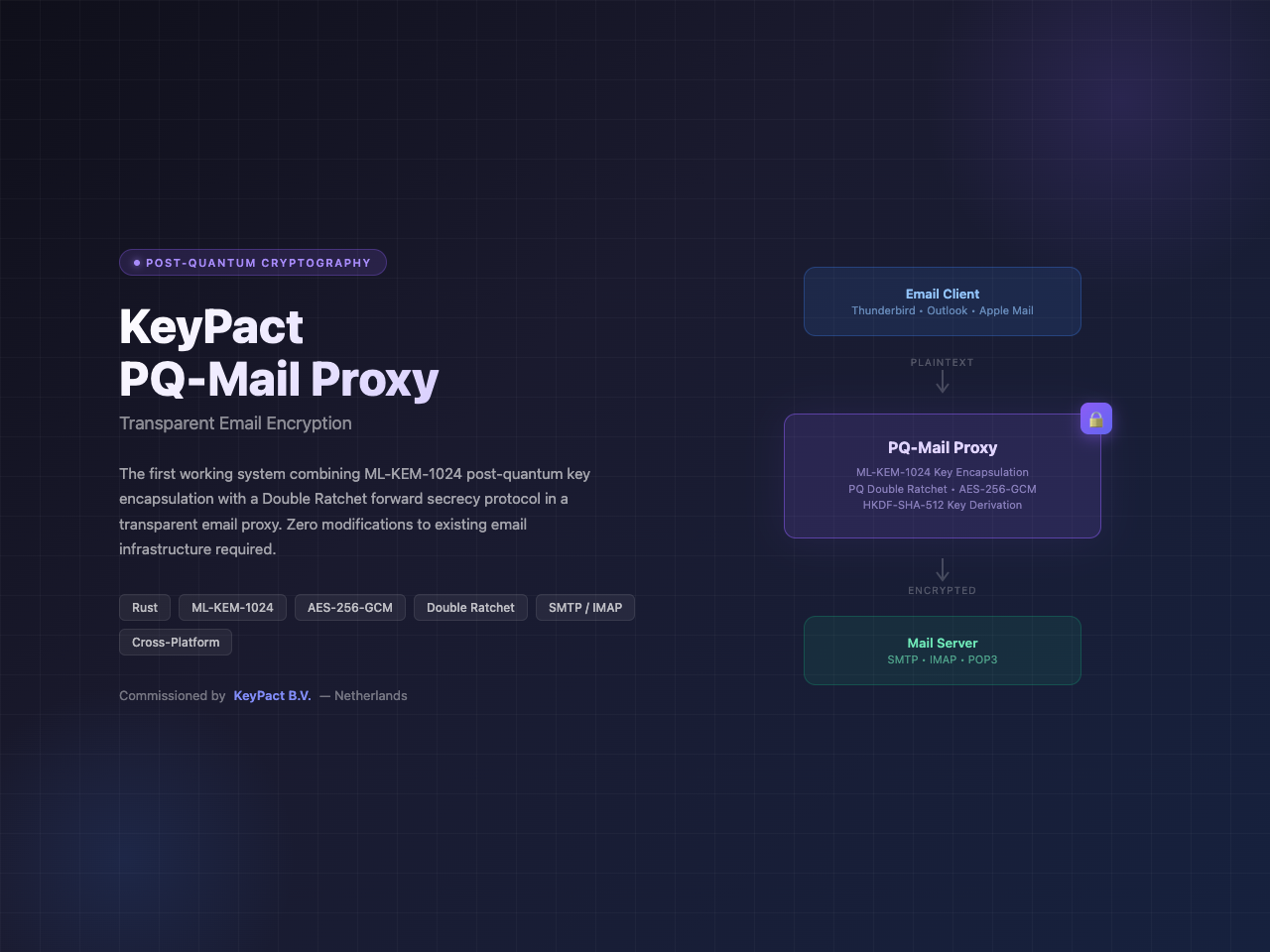Screen dimensions: 1270x952
Task: Expand the Double Ratchet tag
Action: (x=470, y=607)
